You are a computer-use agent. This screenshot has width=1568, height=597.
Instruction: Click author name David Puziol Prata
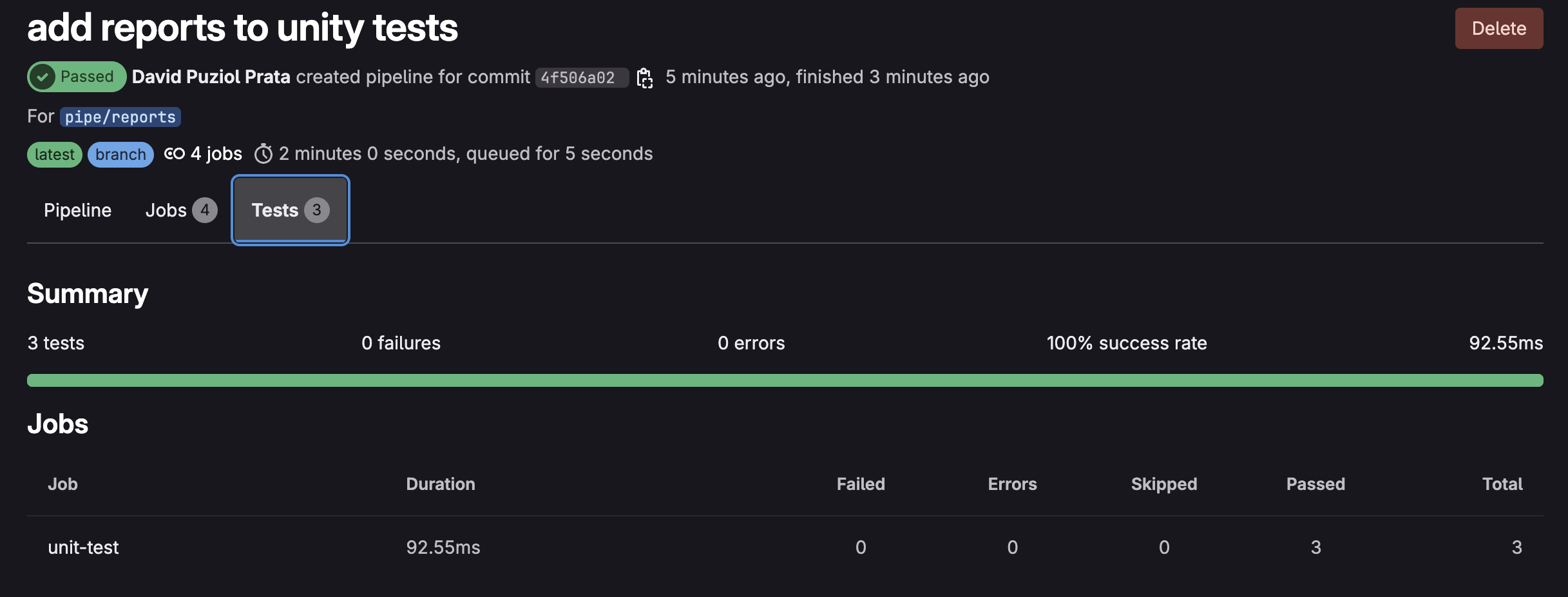pyautogui.click(x=211, y=77)
